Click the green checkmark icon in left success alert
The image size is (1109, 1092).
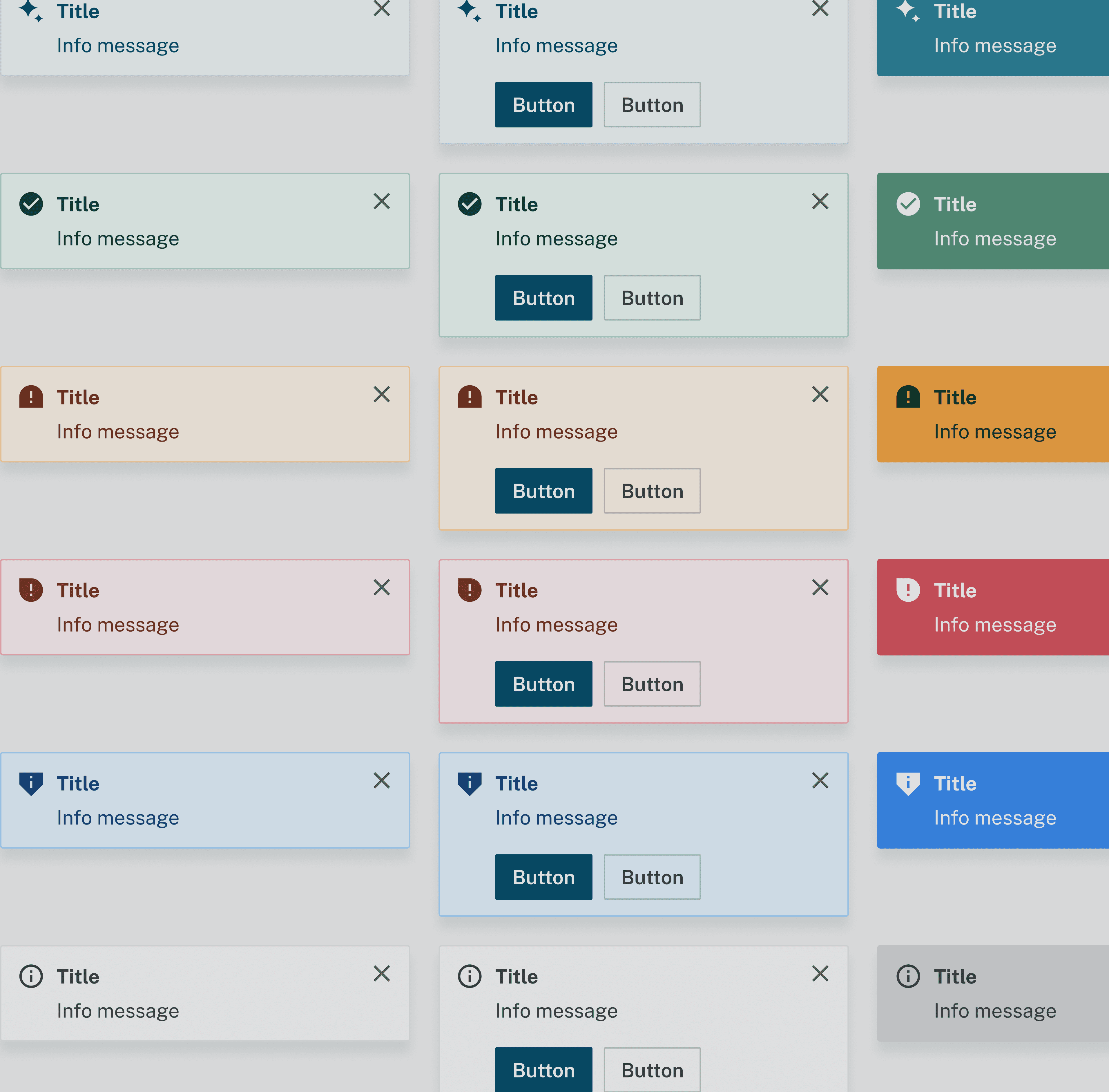(31, 204)
